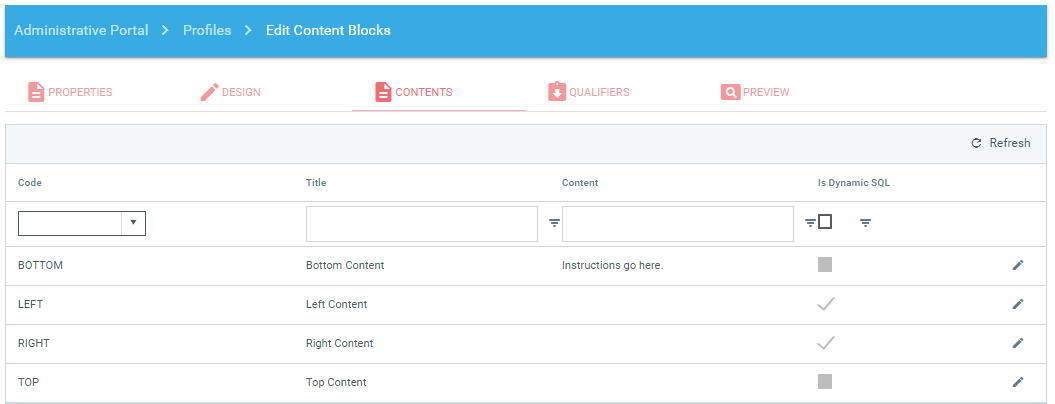The height and width of the screenshot is (404, 1055).
Task: Toggle Dynamic SQL checkbox for BOTTOM row
Action: (x=825, y=265)
